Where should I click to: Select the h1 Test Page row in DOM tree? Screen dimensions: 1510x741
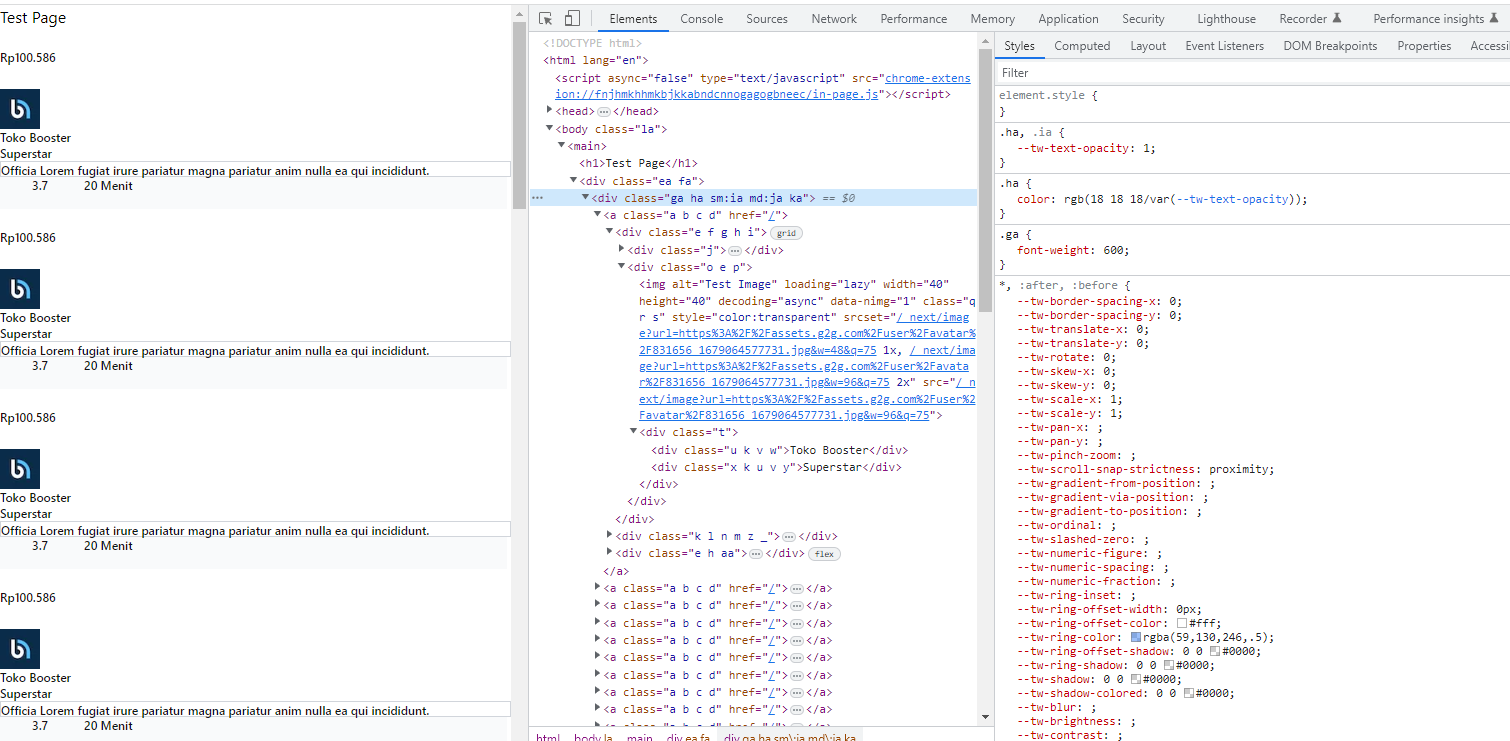point(638,163)
